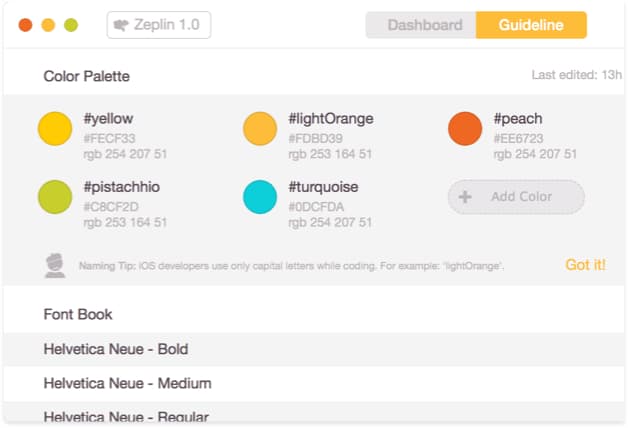Image resolution: width=628 pixels, height=428 pixels.
Task: Click the Add Color button
Action: coord(516,197)
